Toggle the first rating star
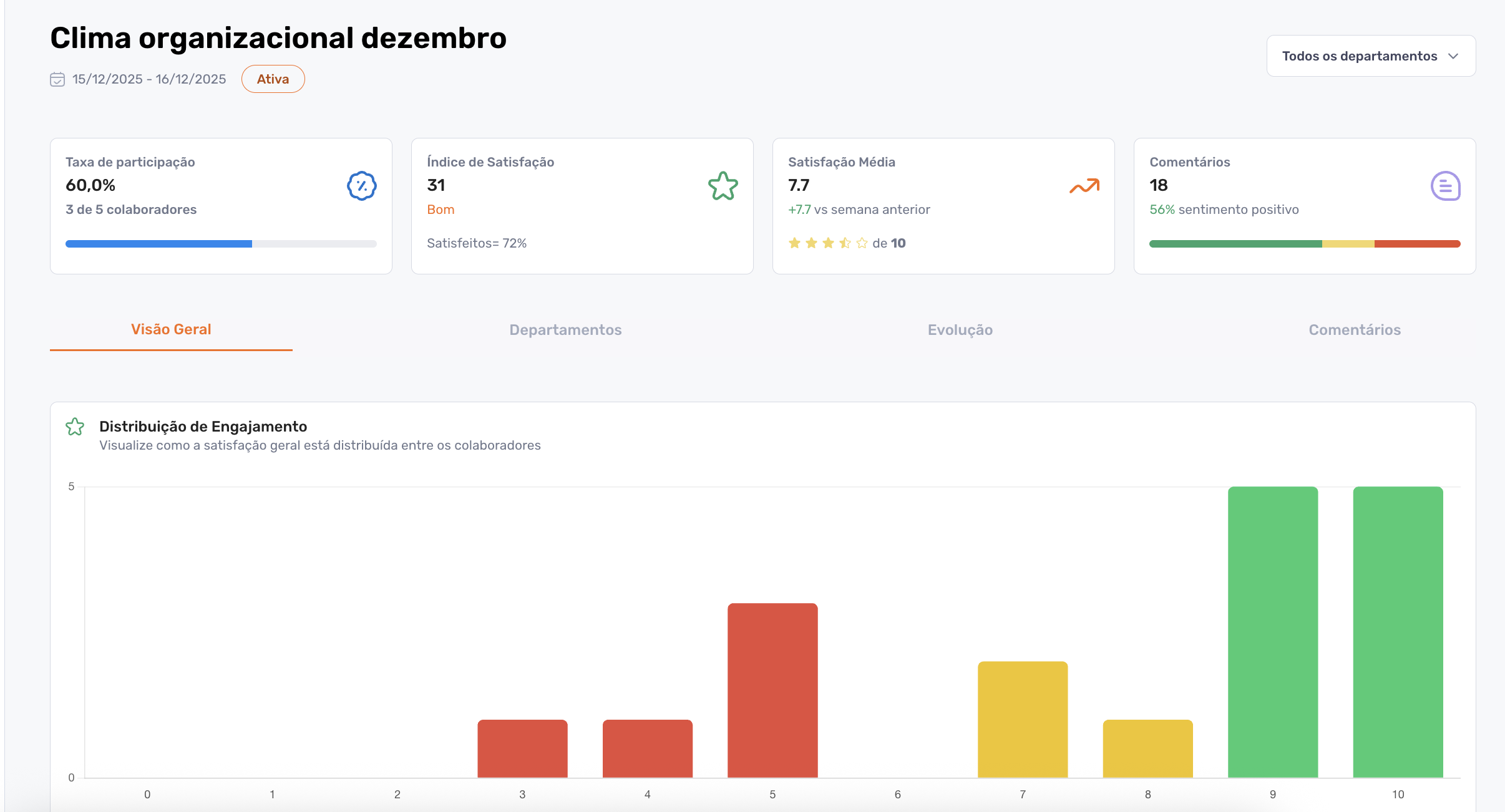The image size is (1505, 812). [796, 243]
